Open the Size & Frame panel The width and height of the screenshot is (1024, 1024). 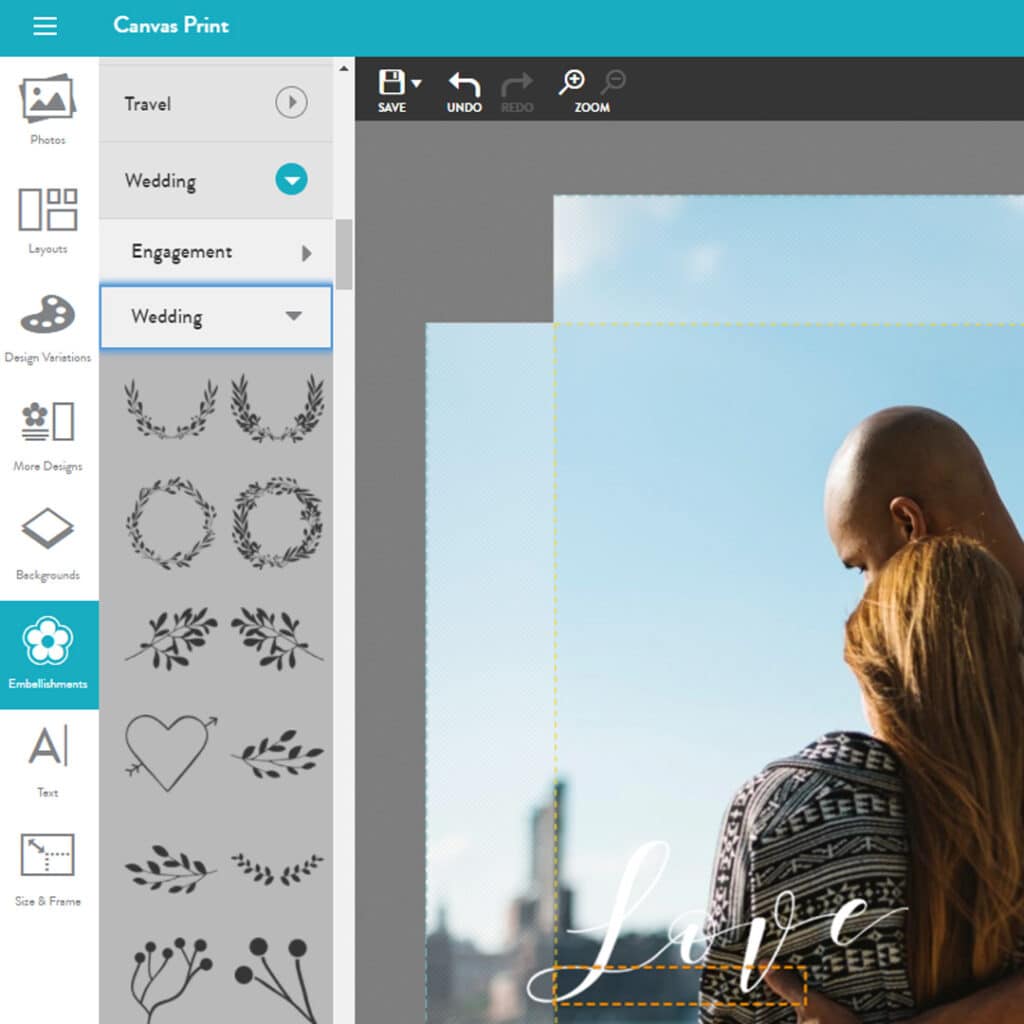tap(48, 870)
